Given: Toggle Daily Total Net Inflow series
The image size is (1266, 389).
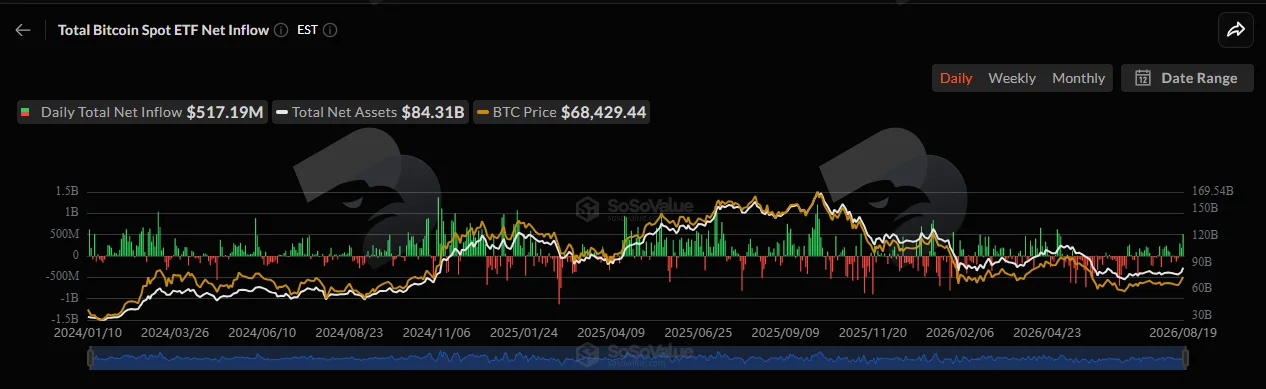Looking at the screenshot, I should tap(142, 112).
